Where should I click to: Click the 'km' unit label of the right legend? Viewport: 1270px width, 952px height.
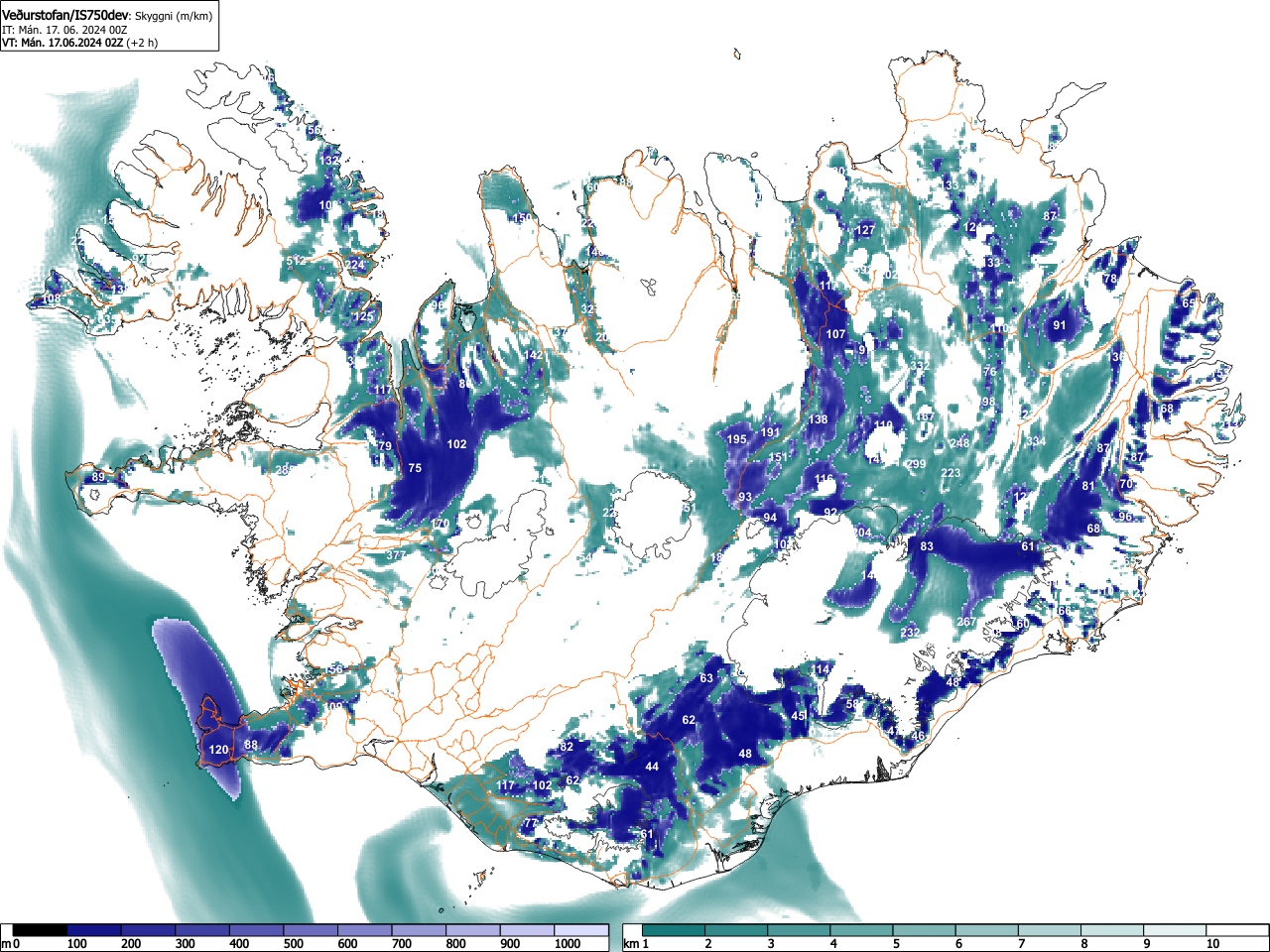pyautogui.click(x=631, y=944)
